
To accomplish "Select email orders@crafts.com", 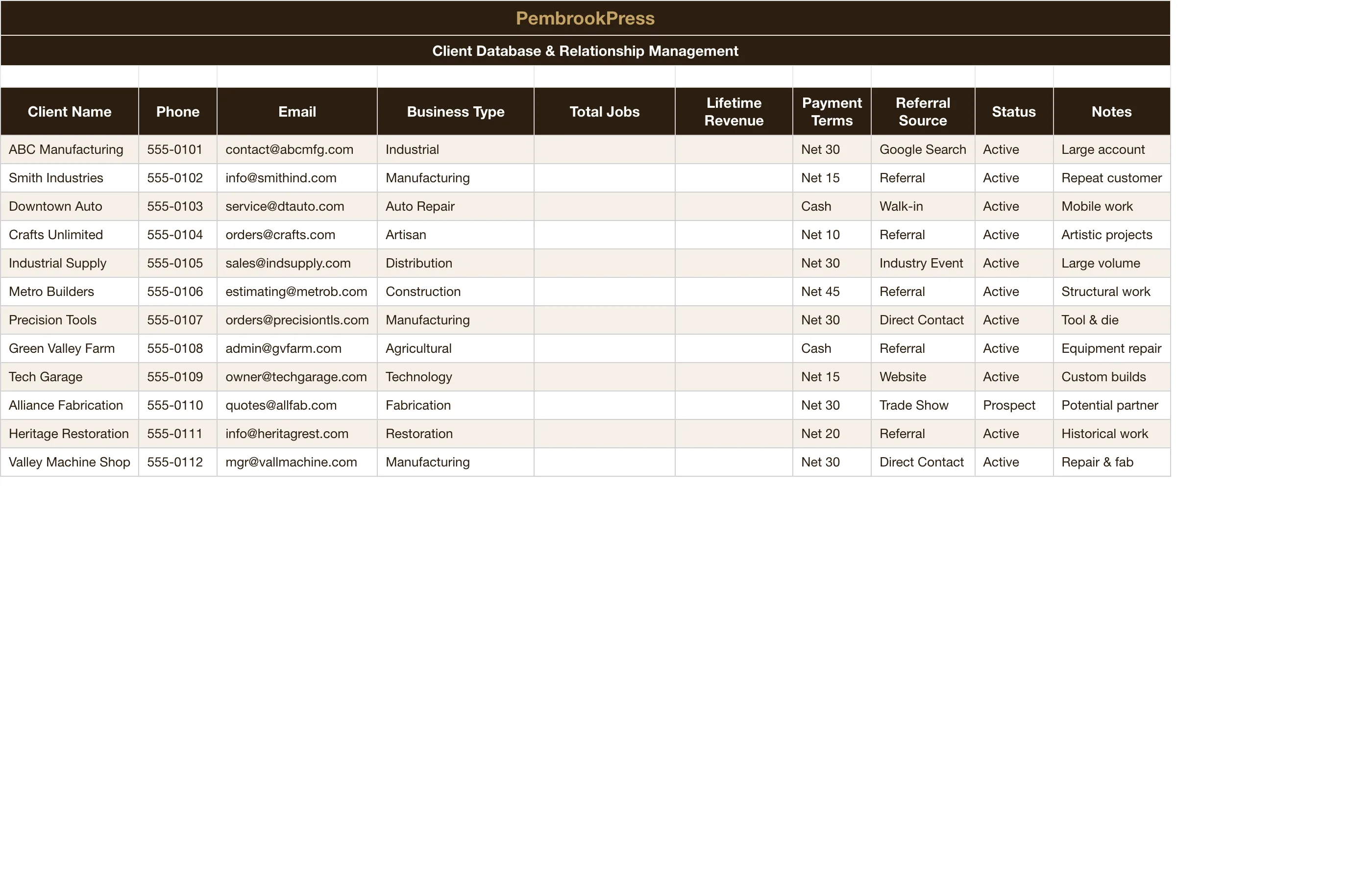I will [296, 235].
